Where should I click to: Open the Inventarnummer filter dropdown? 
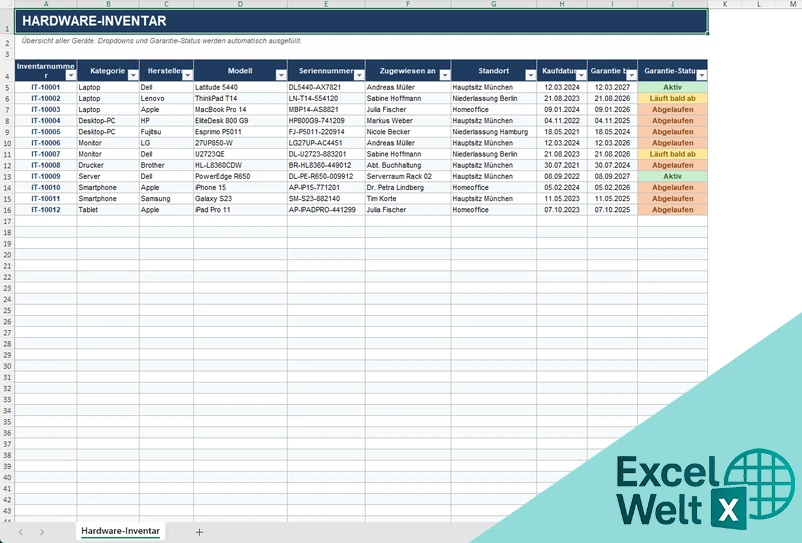point(71,75)
